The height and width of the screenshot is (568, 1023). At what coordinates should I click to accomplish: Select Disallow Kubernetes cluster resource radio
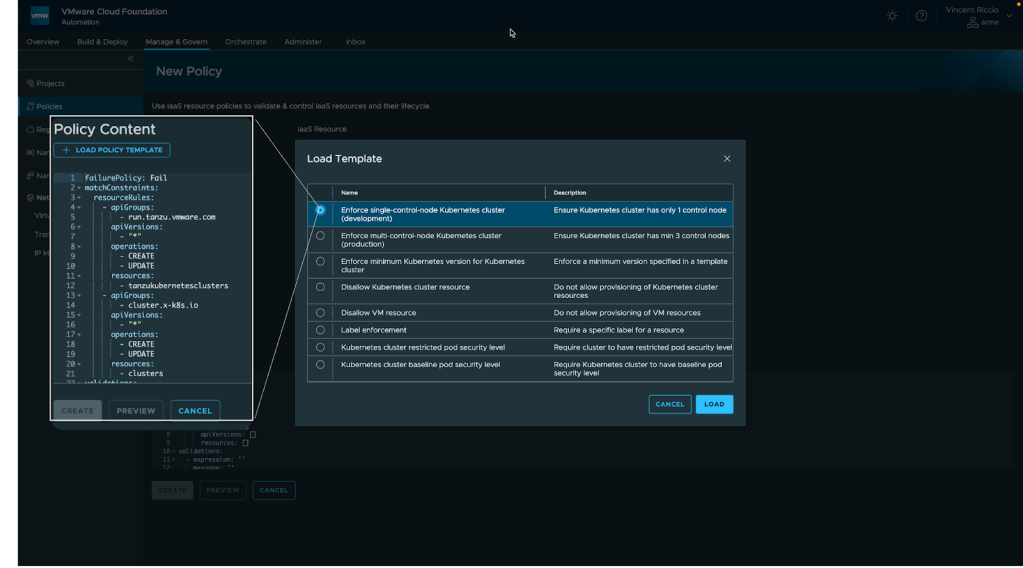[x=320, y=287]
